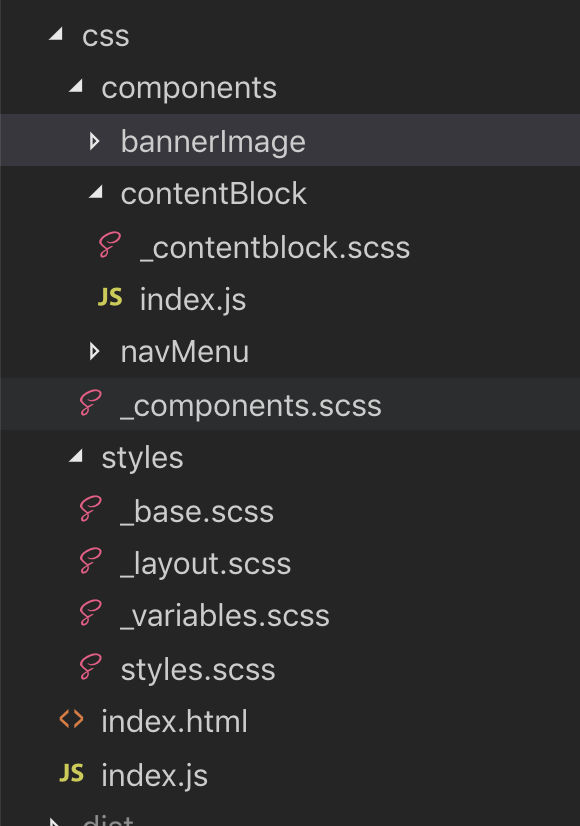580x826 pixels.
Task: Click the Sass icon beside _components.scss
Action: click(x=90, y=404)
